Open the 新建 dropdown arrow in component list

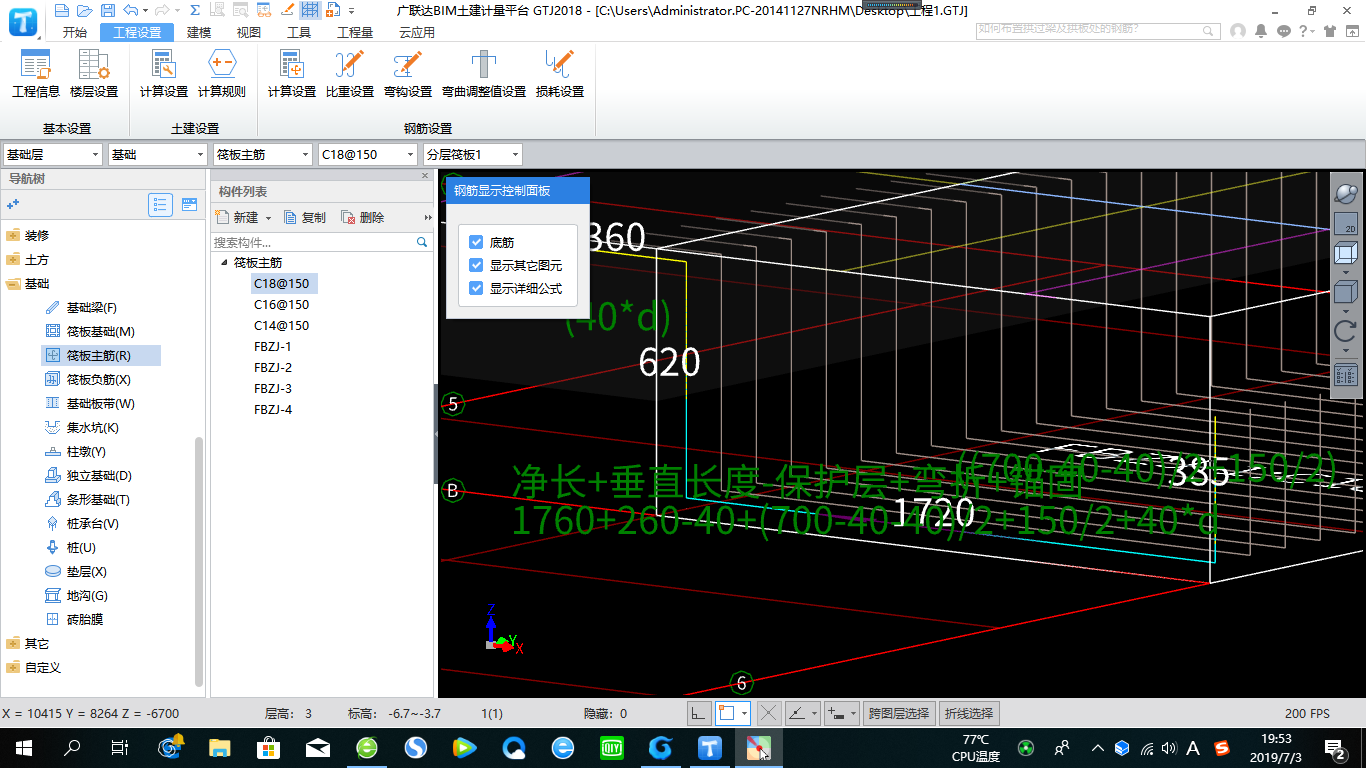tap(268, 218)
